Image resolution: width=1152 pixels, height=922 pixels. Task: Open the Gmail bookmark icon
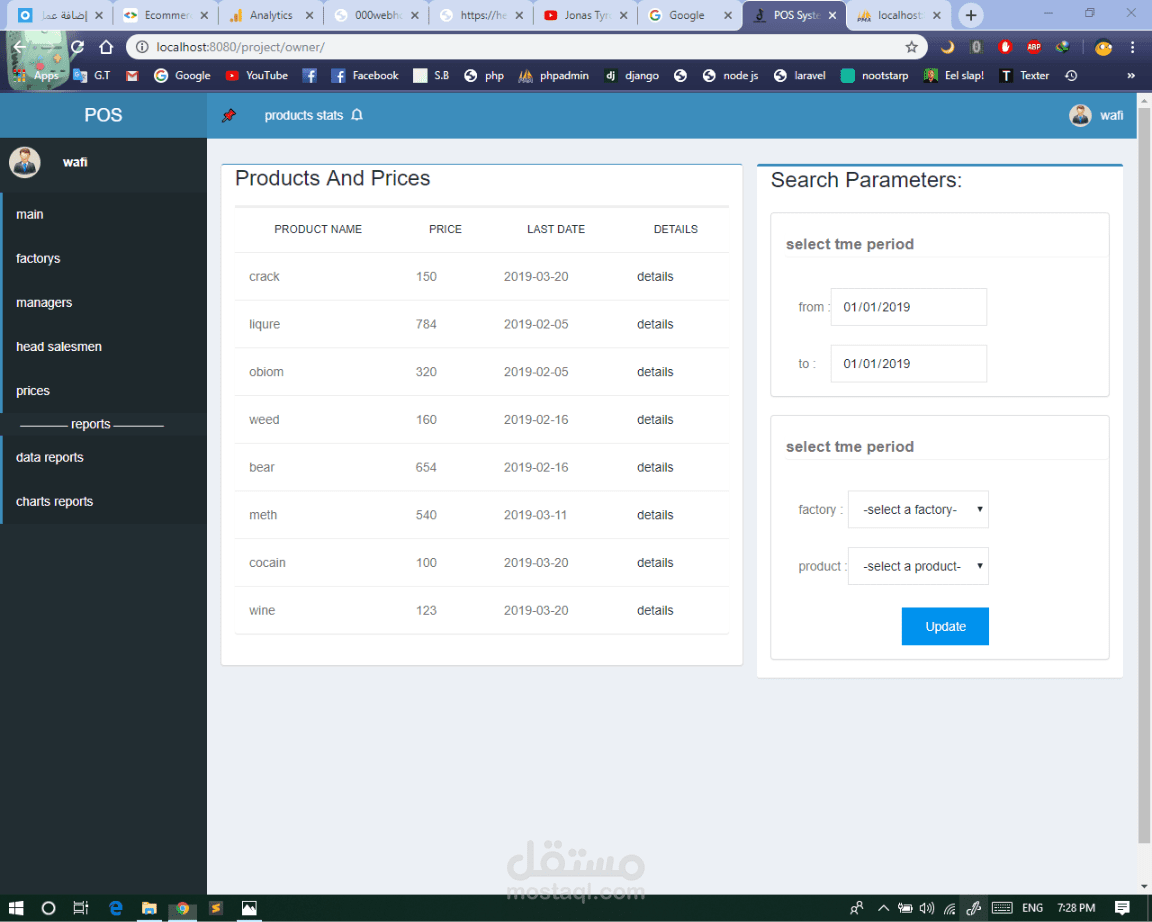(x=132, y=76)
